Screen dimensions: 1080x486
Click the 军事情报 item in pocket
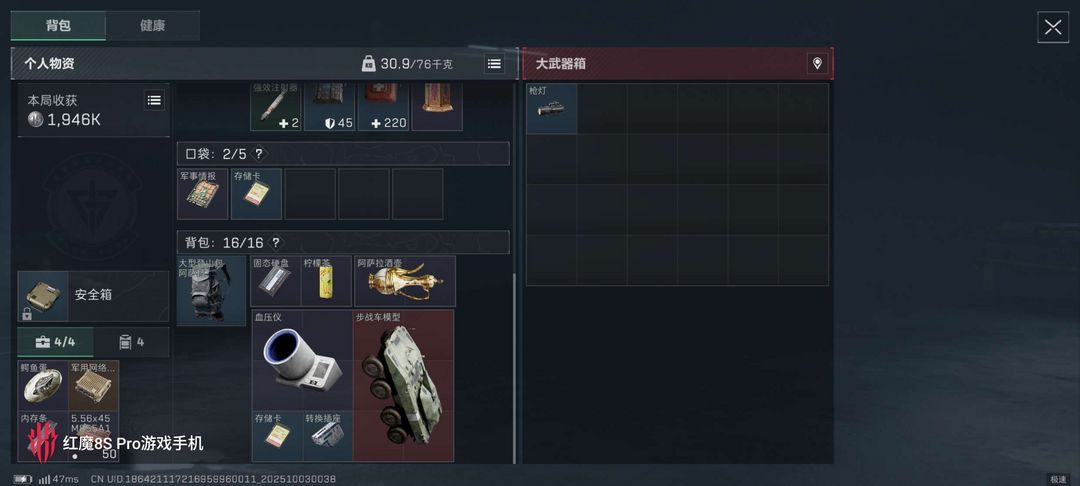(x=202, y=194)
